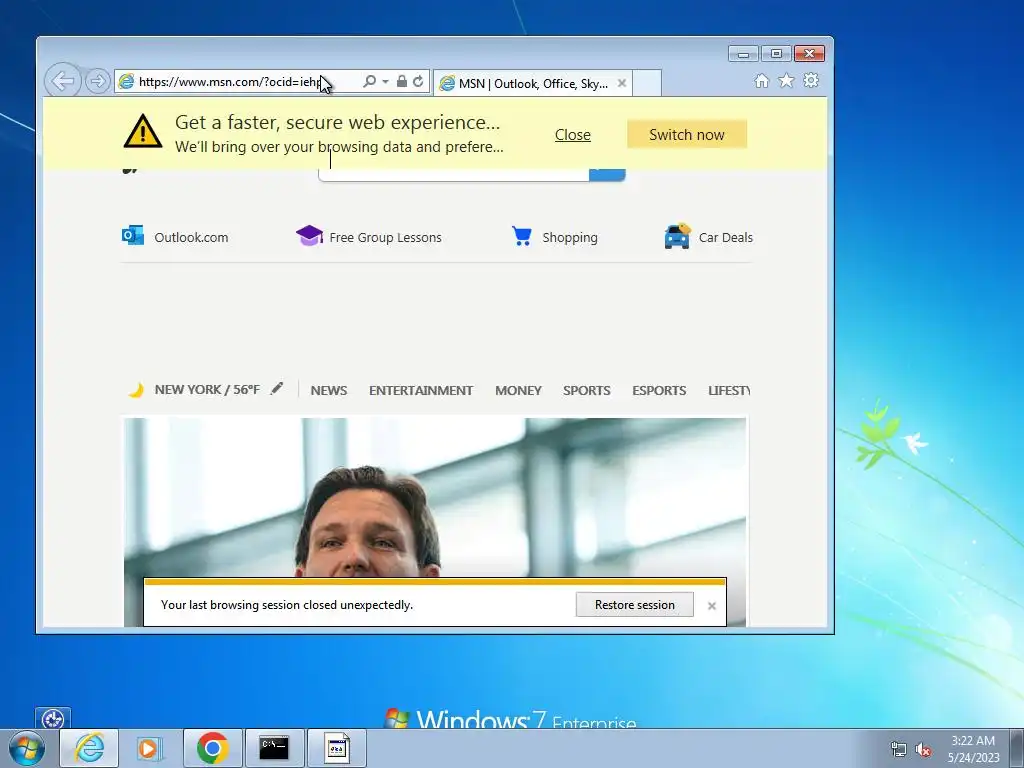Screen dimensions: 1024x768
Task: Open the MONEY section
Action: (518, 391)
